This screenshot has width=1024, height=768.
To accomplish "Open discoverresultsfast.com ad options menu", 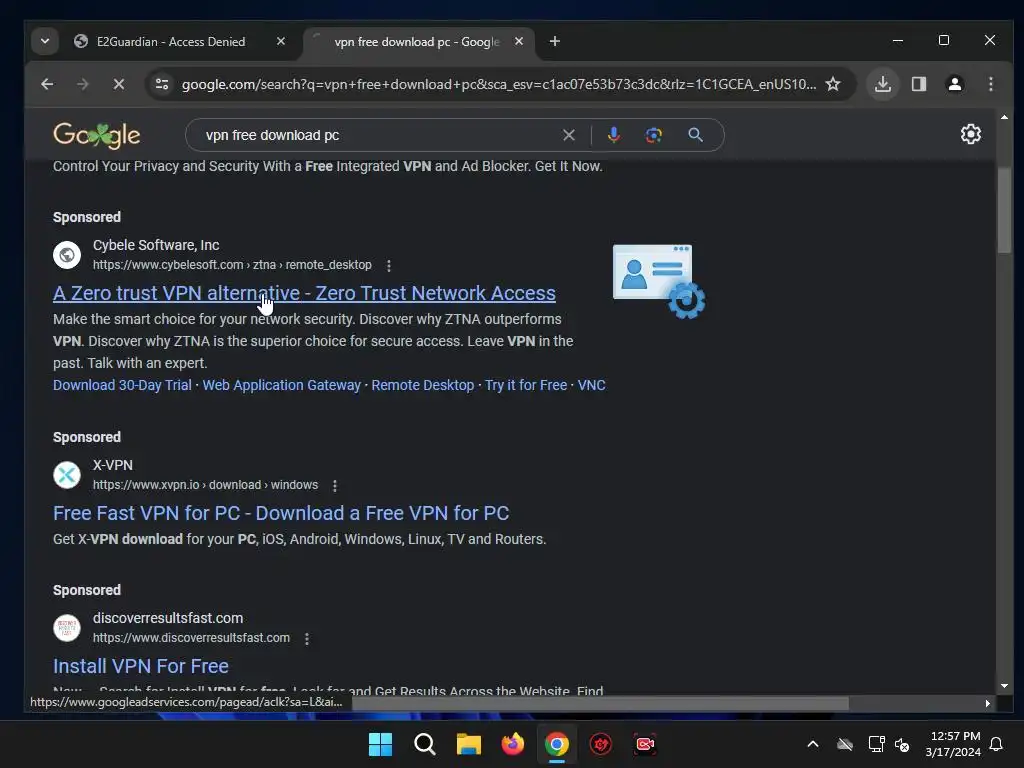I will click(x=306, y=639).
